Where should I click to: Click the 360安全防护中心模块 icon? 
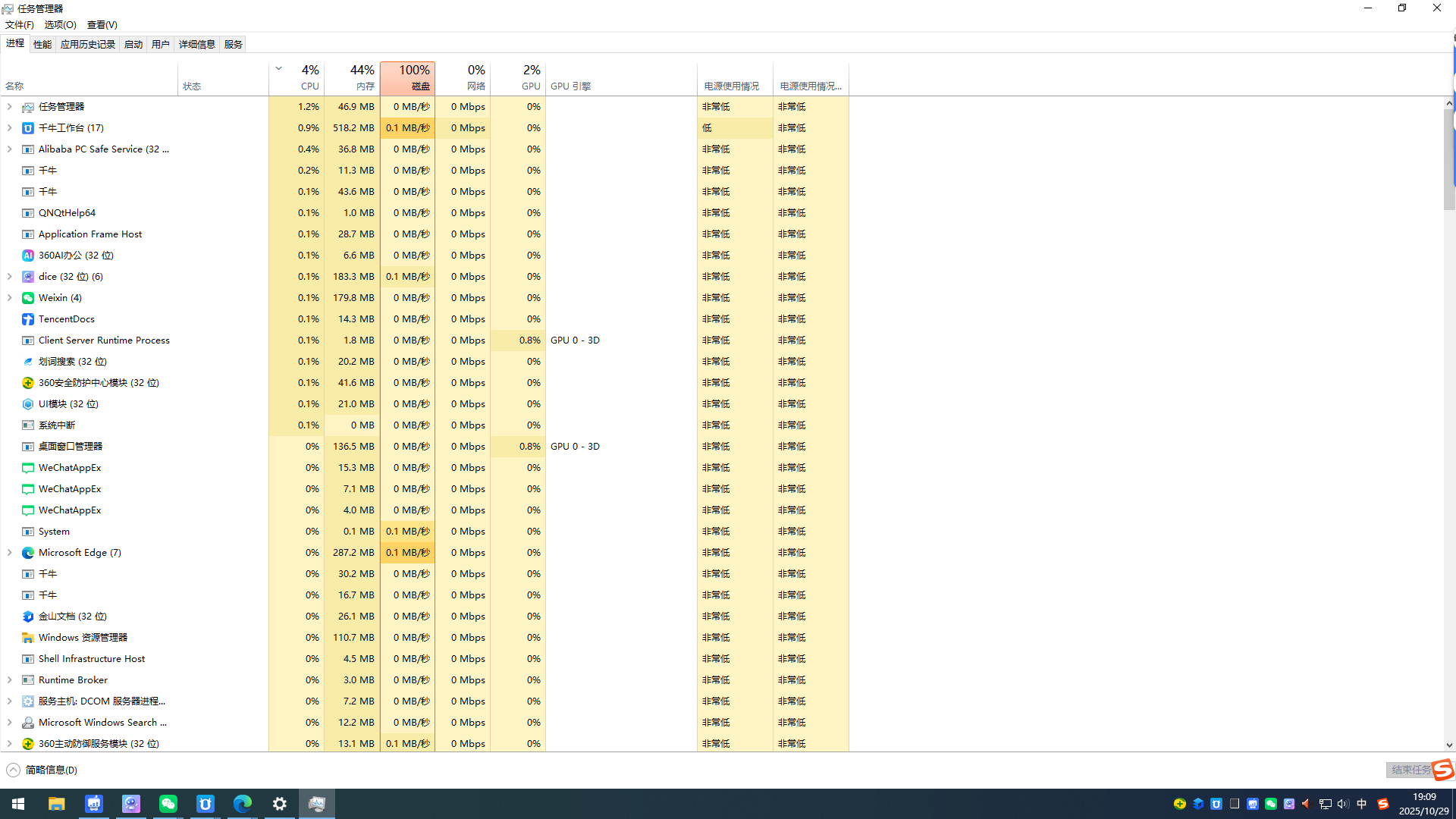[28, 383]
